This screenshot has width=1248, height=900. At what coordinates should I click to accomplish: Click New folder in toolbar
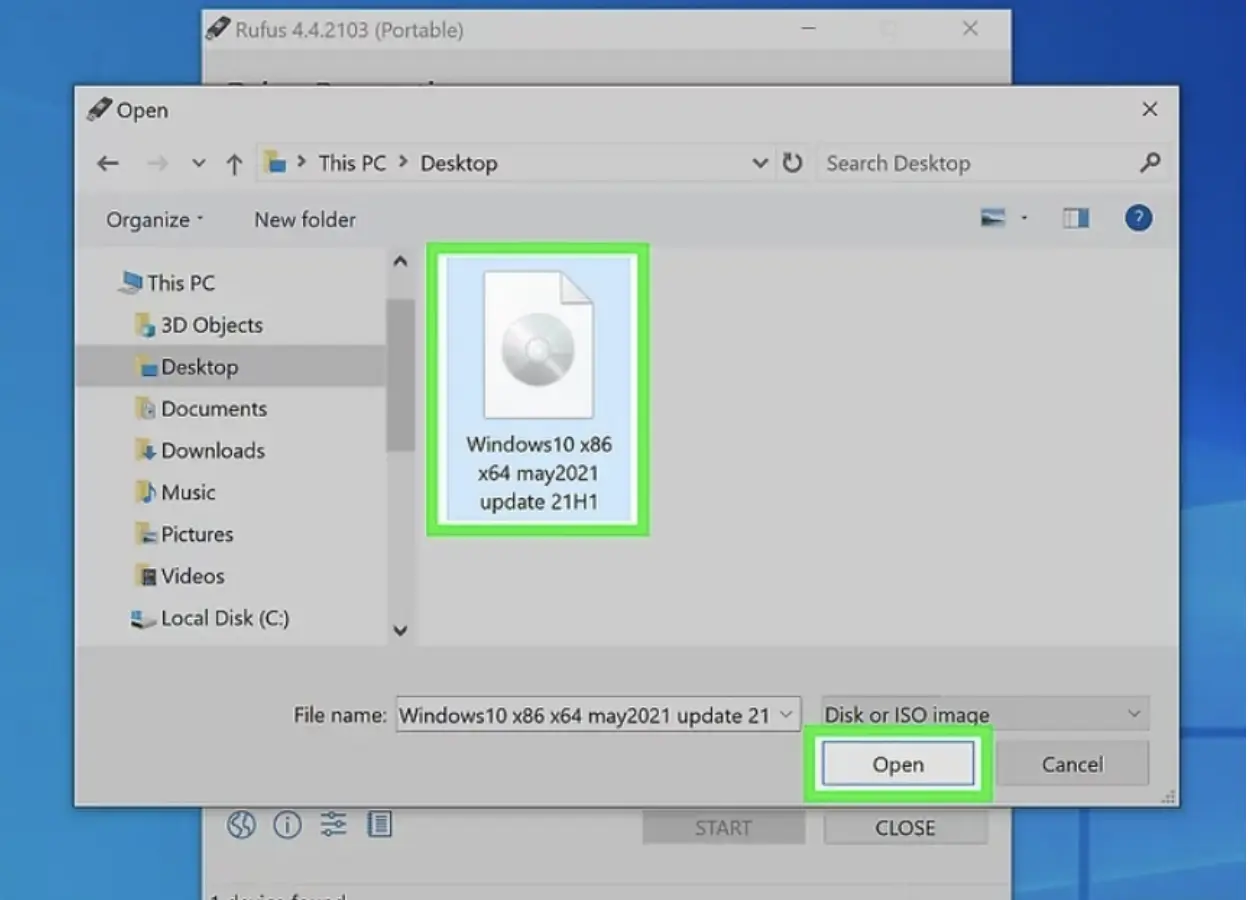pyautogui.click(x=305, y=220)
